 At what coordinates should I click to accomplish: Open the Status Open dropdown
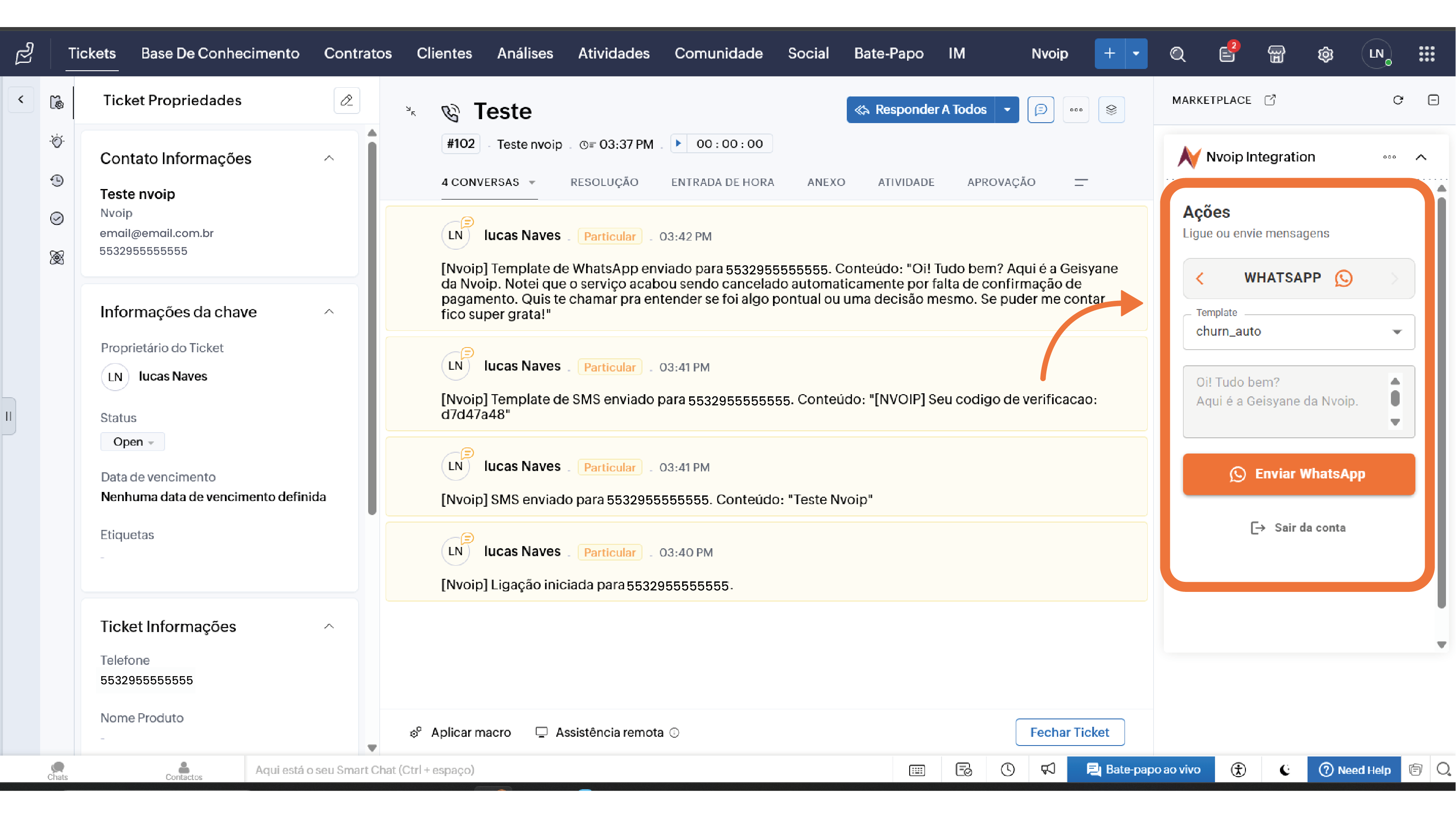[x=133, y=442]
